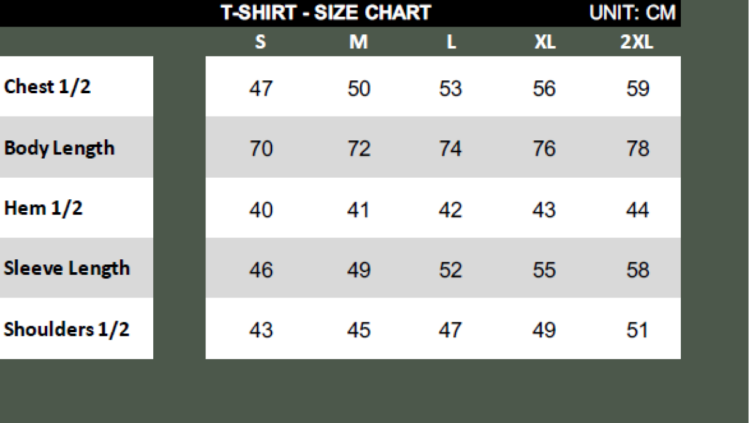Select the Hem 1/2 row label

[x=46, y=208]
